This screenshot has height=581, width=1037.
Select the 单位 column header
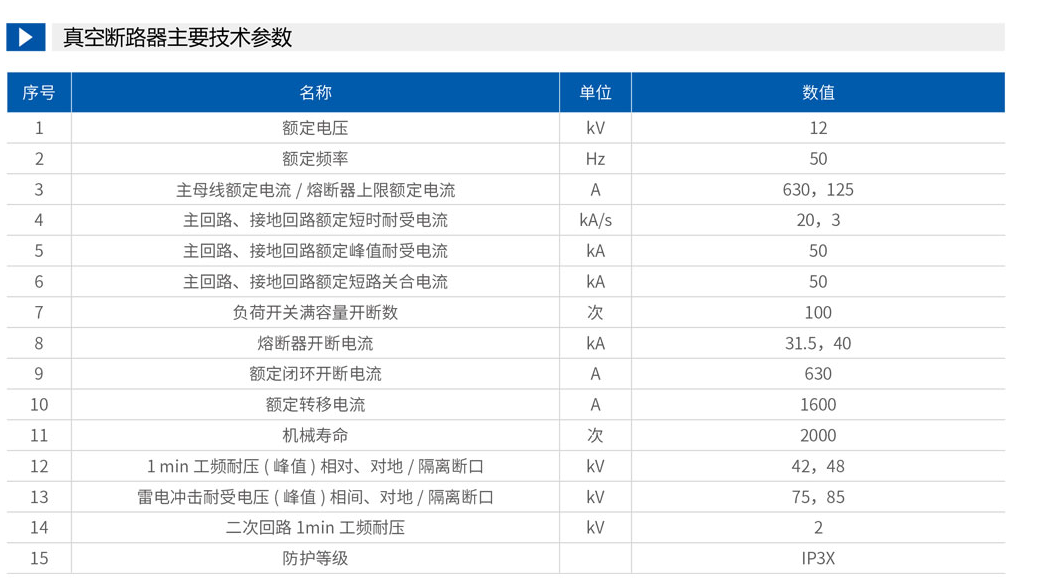click(595, 93)
